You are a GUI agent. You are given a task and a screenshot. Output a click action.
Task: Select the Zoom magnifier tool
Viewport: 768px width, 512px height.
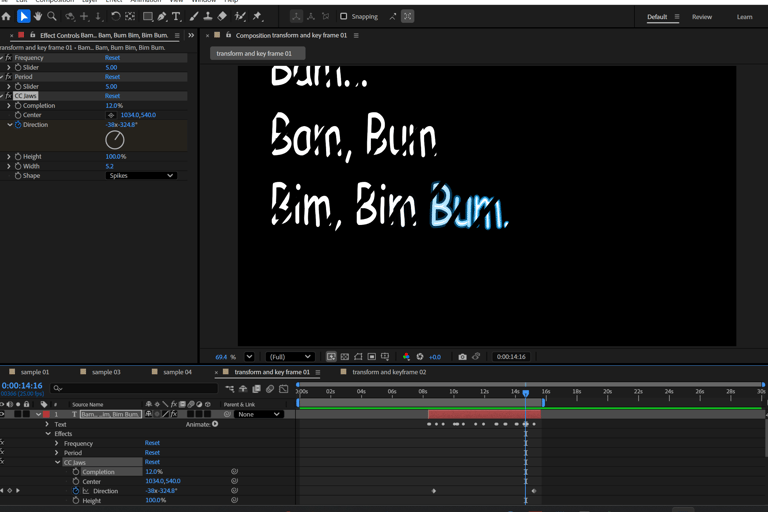(x=52, y=16)
